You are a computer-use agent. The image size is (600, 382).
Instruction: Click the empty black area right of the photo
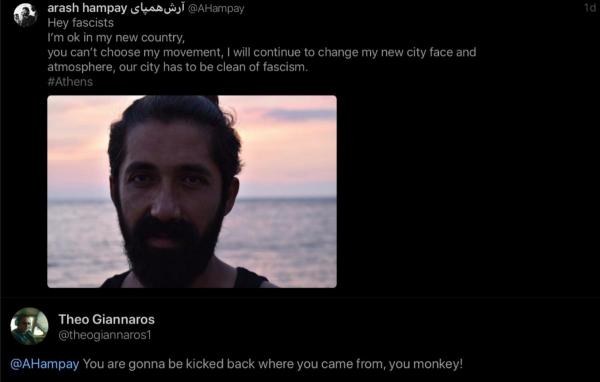click(467, 191)
